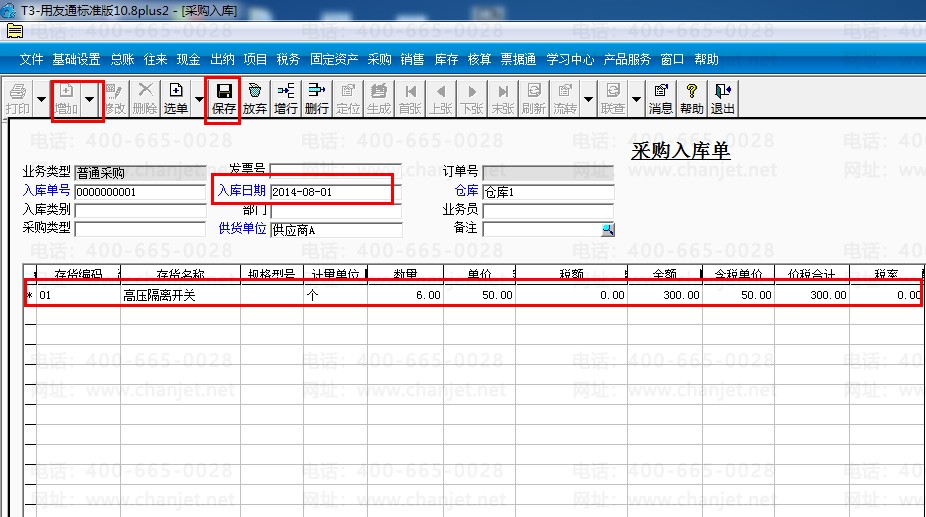
Task: Click the 选单 select order icon
Action: pos(175,98)
